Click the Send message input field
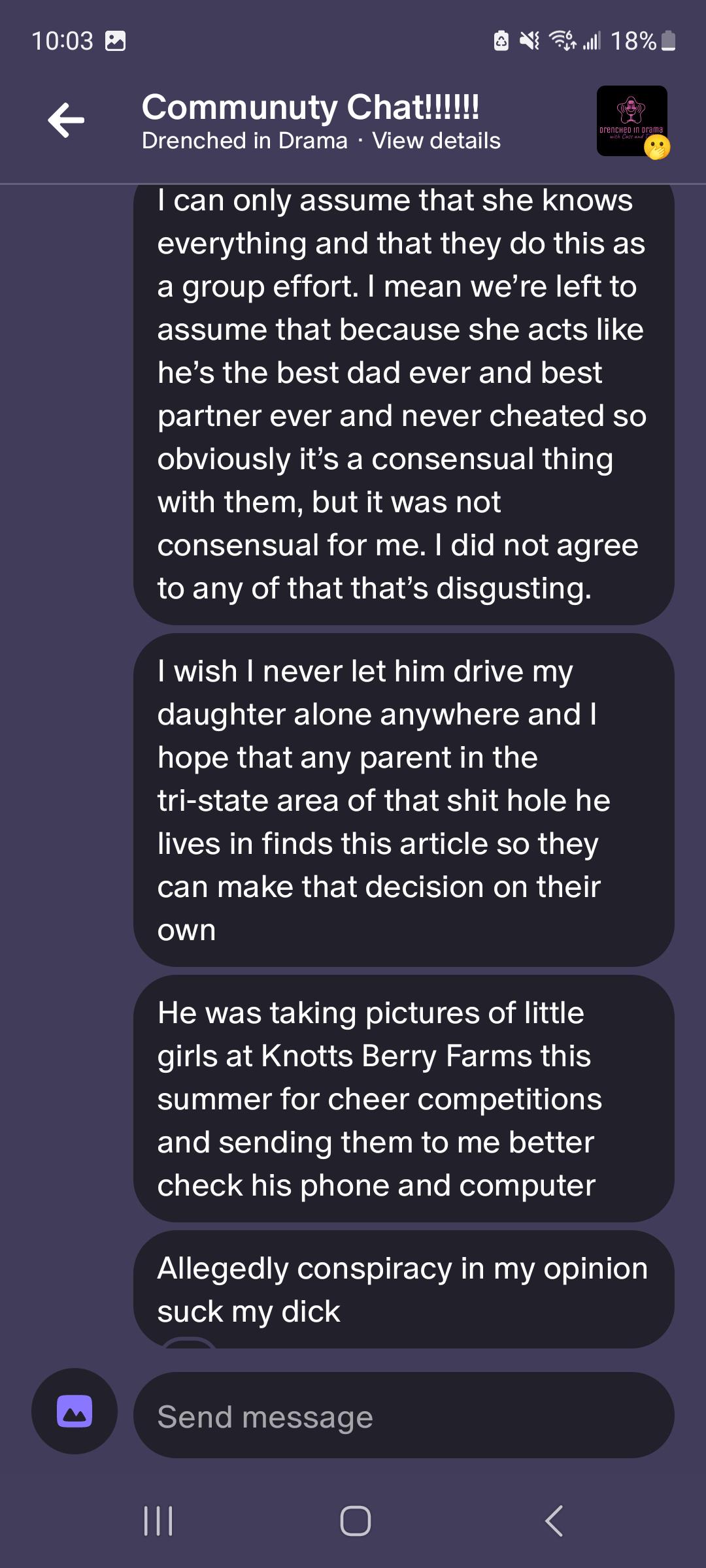 pos(403,1416)
